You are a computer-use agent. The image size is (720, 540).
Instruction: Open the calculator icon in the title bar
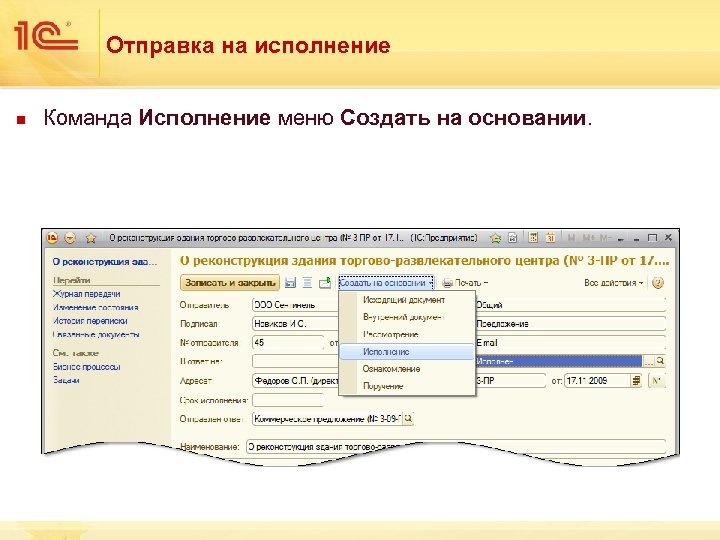point(533,238)
